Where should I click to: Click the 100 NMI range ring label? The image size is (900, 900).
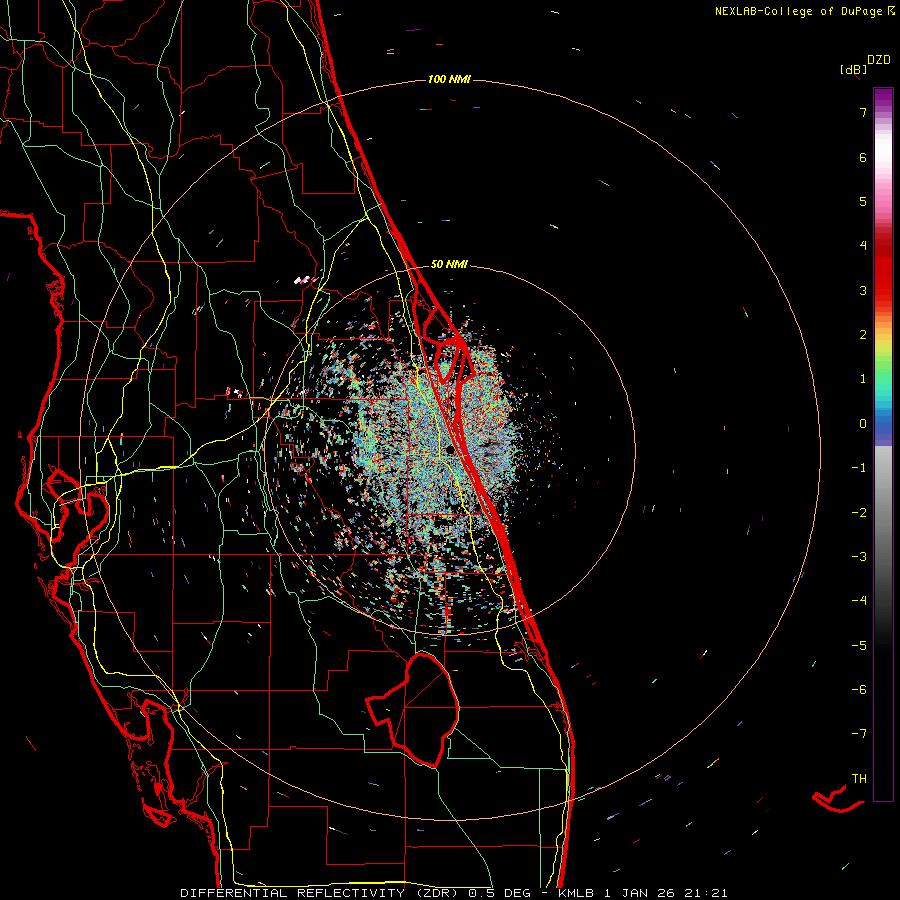449,79
